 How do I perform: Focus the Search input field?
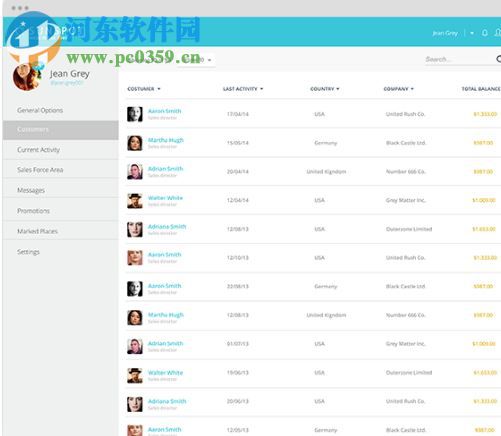click(x=459, y=59)
